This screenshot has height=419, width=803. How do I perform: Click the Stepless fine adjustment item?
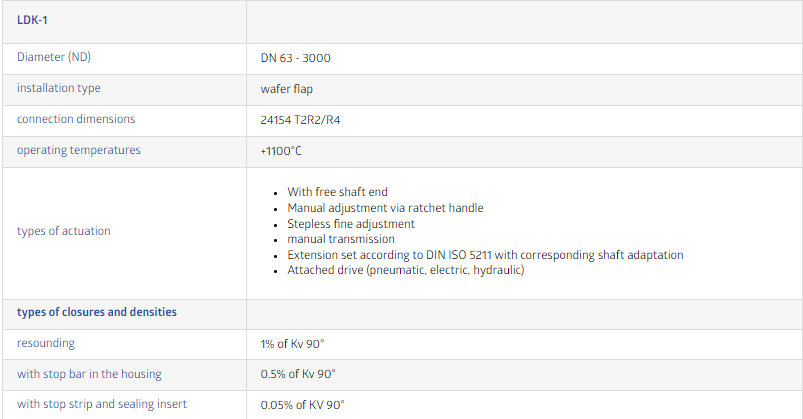[x=351, y=224]
